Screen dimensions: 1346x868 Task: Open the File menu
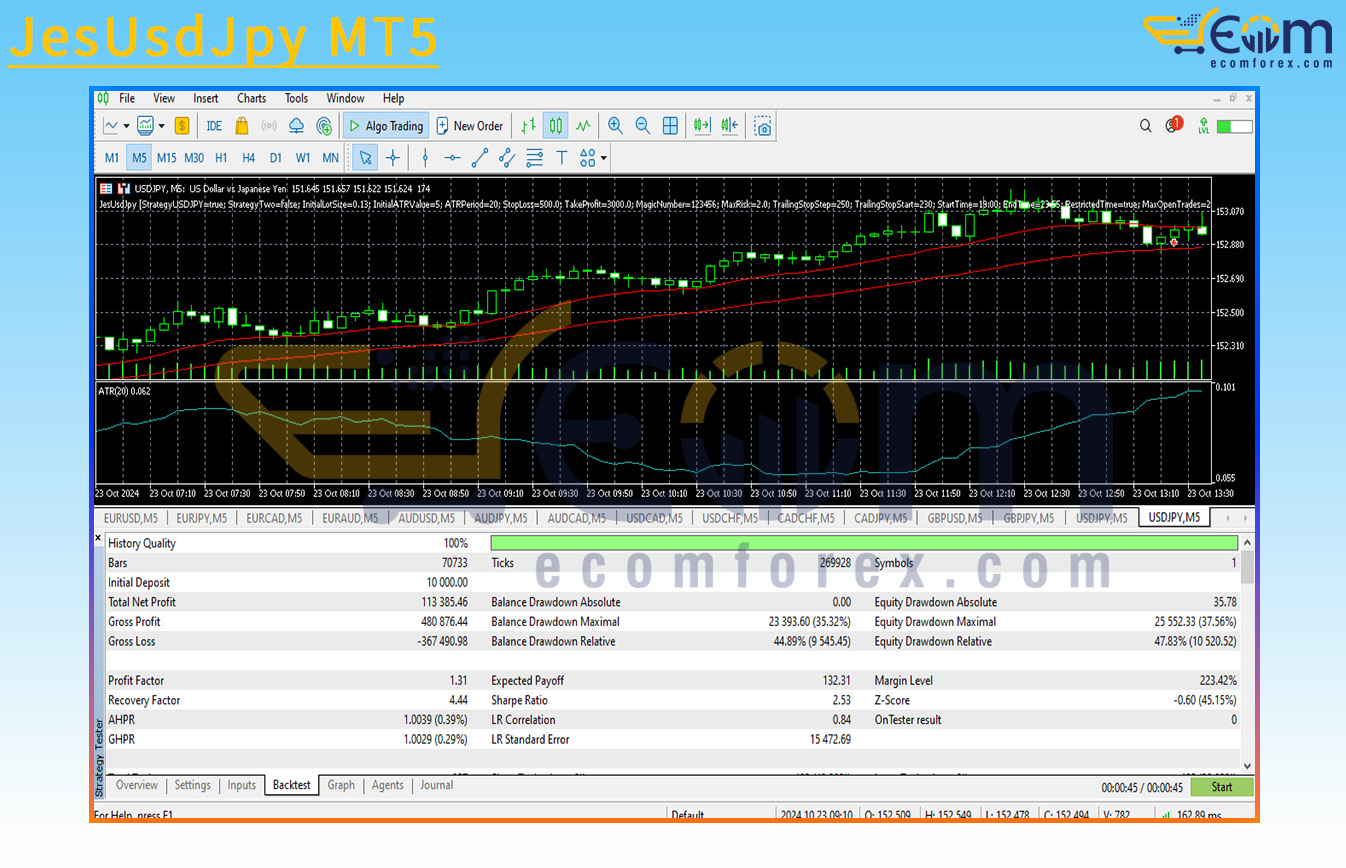[127, 98]
